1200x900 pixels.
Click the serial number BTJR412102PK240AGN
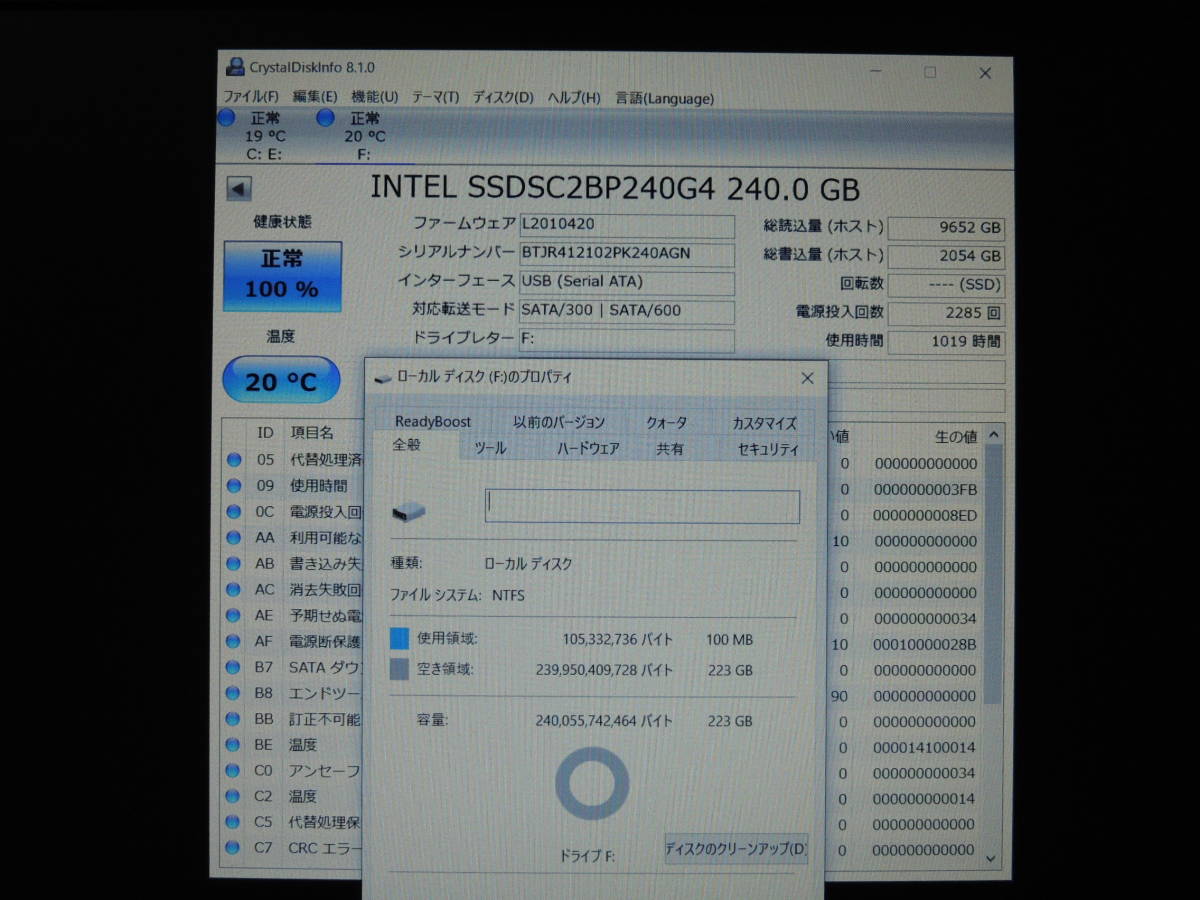pos(626,254)
